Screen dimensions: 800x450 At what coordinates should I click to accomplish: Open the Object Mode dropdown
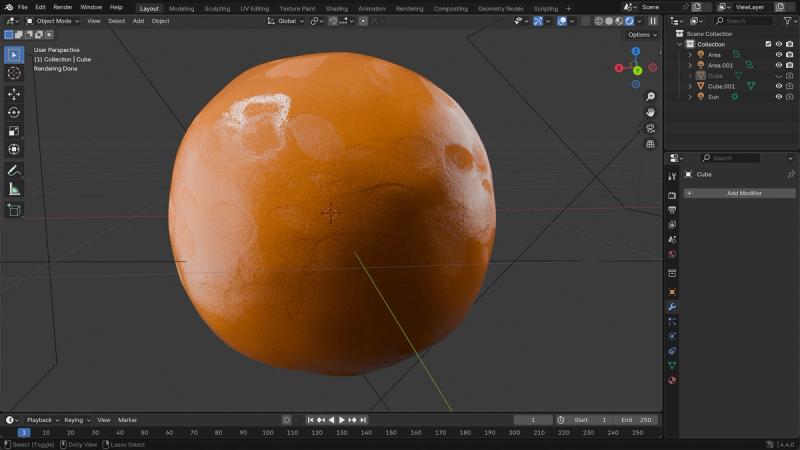click(53, 21)
